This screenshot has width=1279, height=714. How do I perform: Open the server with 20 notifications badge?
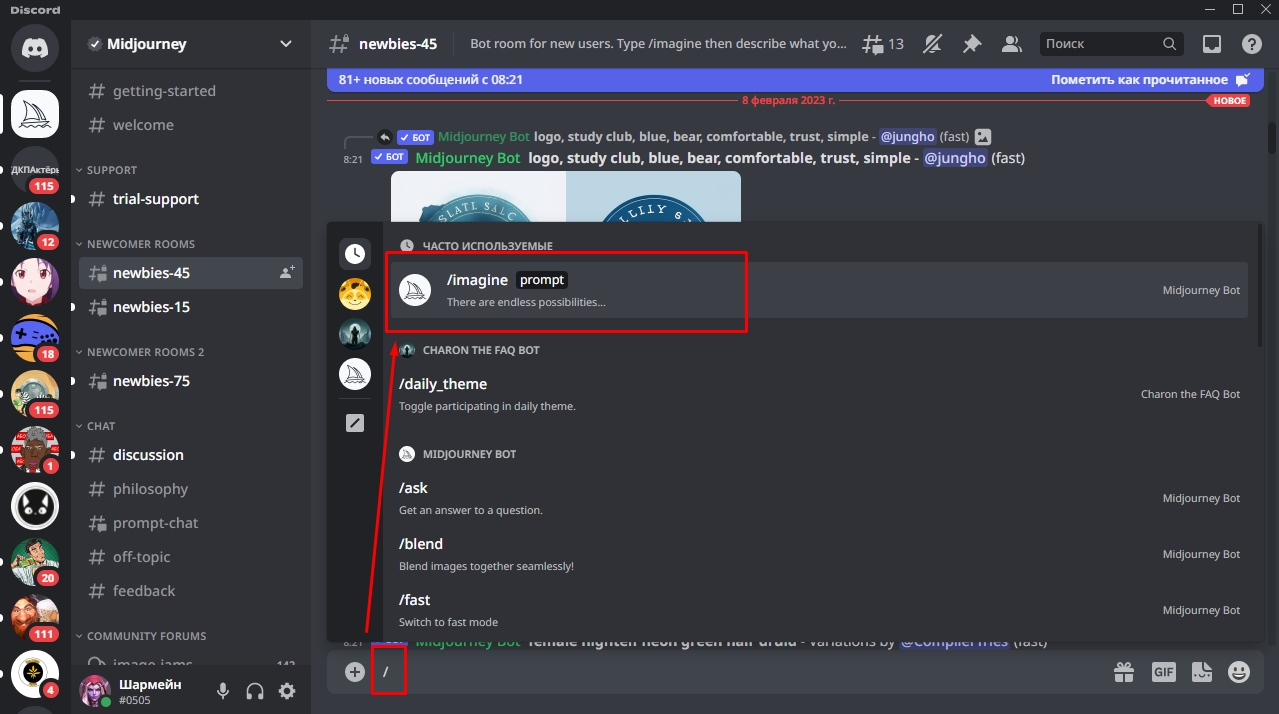(x=35, y=562)
